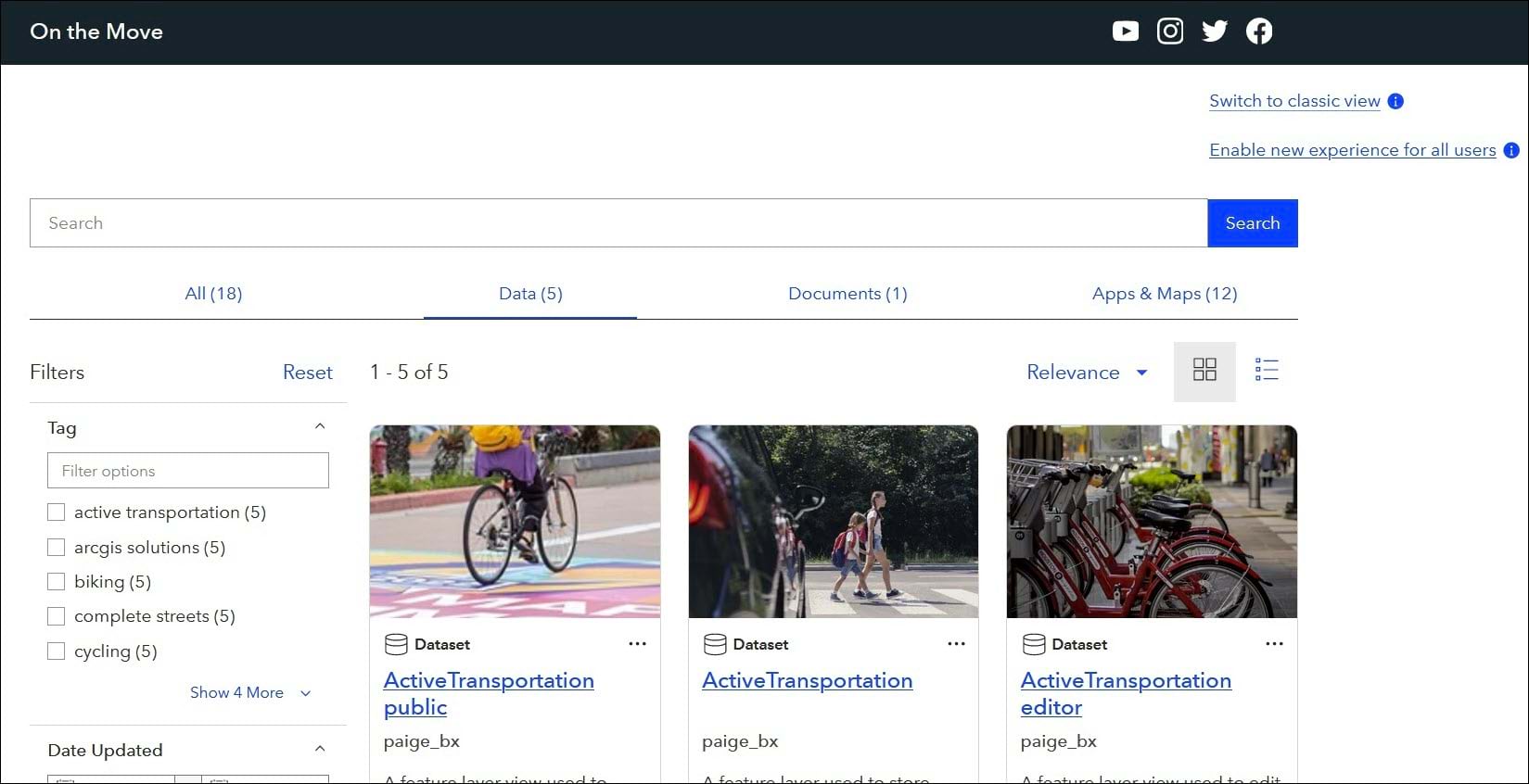
Task: Click Enable new experience for all users
Action: tap(1353, 150)
